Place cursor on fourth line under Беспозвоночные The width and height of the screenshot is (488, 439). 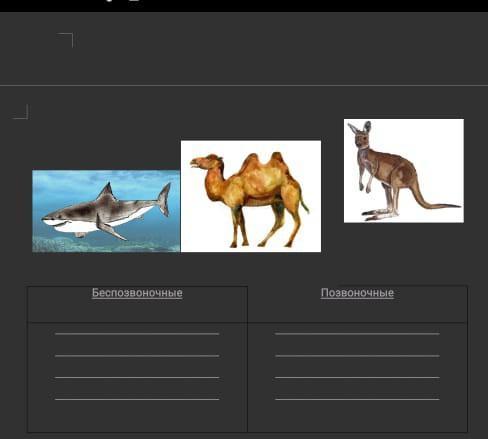137,399
